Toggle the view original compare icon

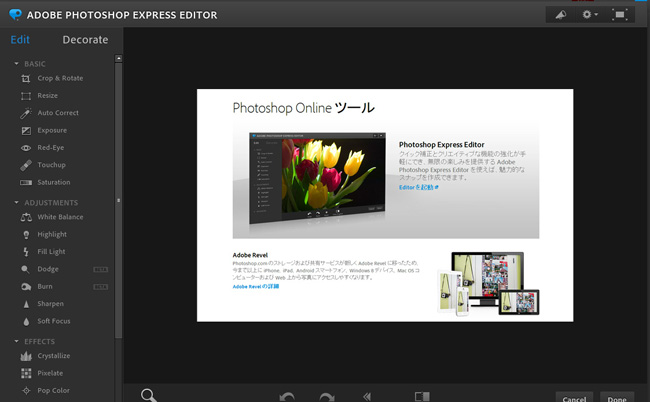[x=422, y=397]
